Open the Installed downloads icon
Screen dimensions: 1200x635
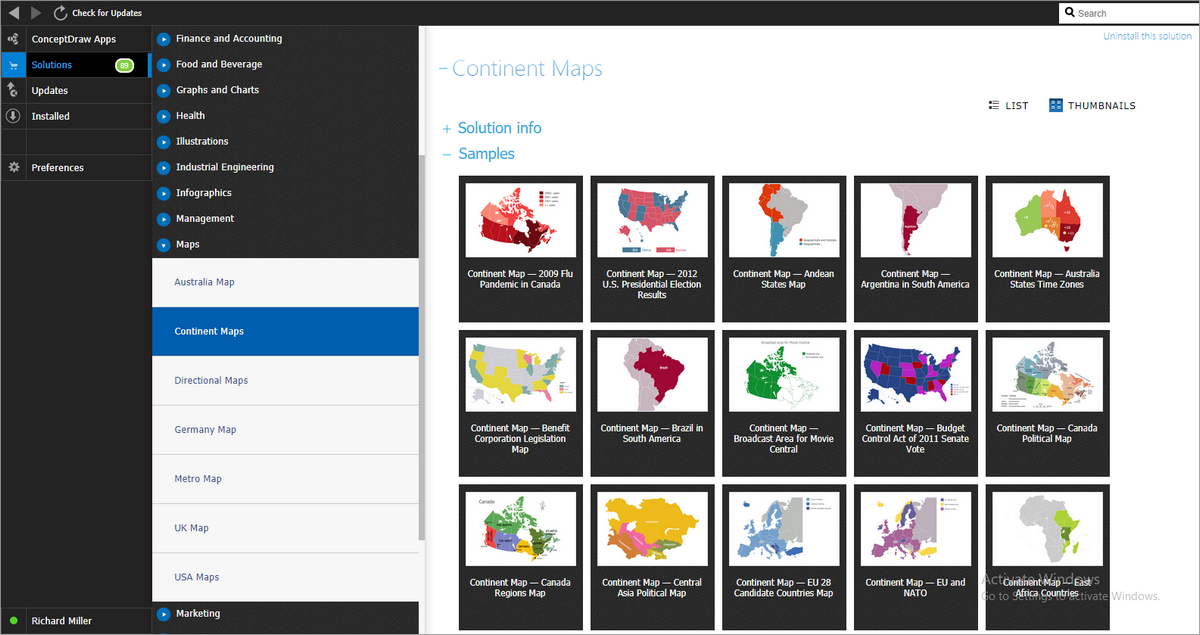click(x=13, y=115)
